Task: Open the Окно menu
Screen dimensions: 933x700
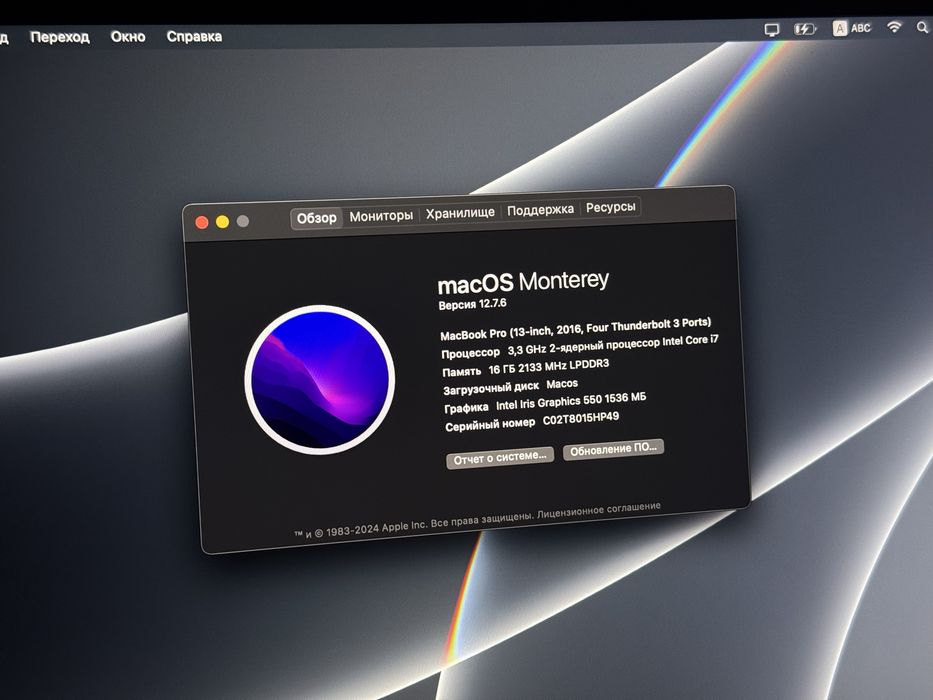Action: (x=128, y=37)
